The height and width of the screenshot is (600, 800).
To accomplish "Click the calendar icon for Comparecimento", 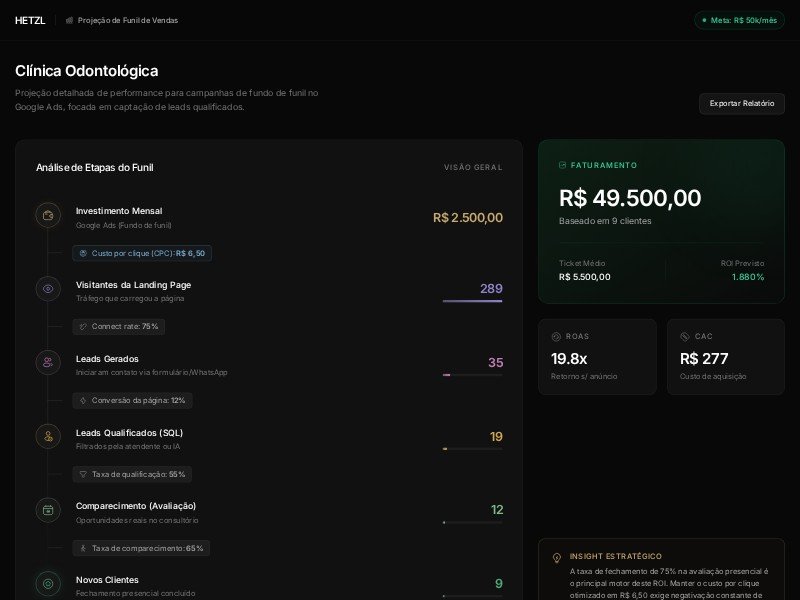I will click(x=48, y=510).
